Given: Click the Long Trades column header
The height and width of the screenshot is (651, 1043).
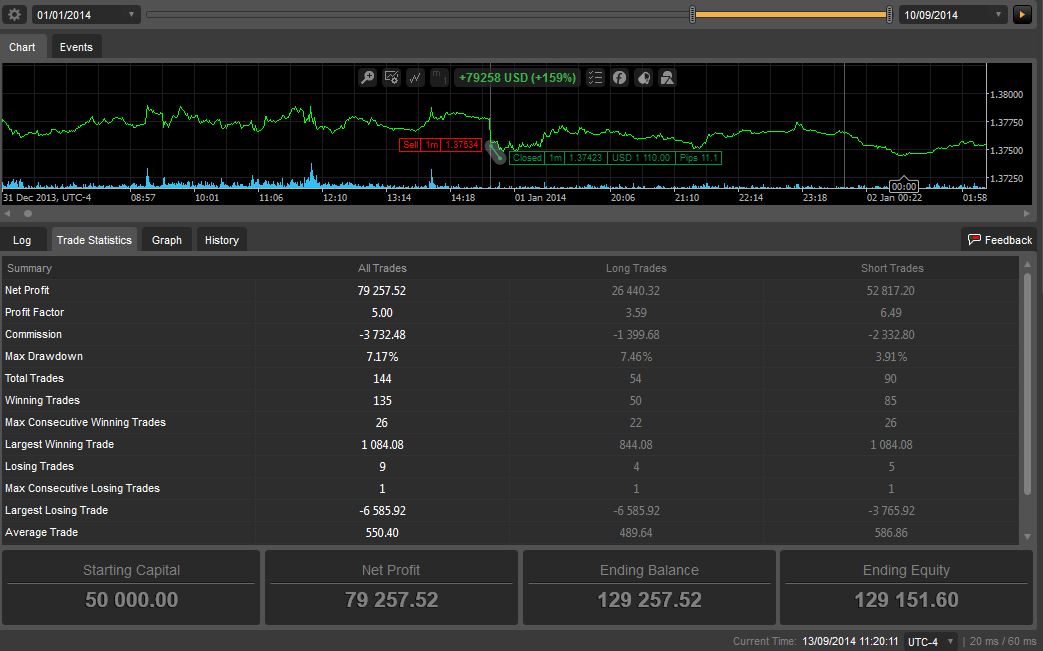Looking at the screenshot, I should pos(636,268).
